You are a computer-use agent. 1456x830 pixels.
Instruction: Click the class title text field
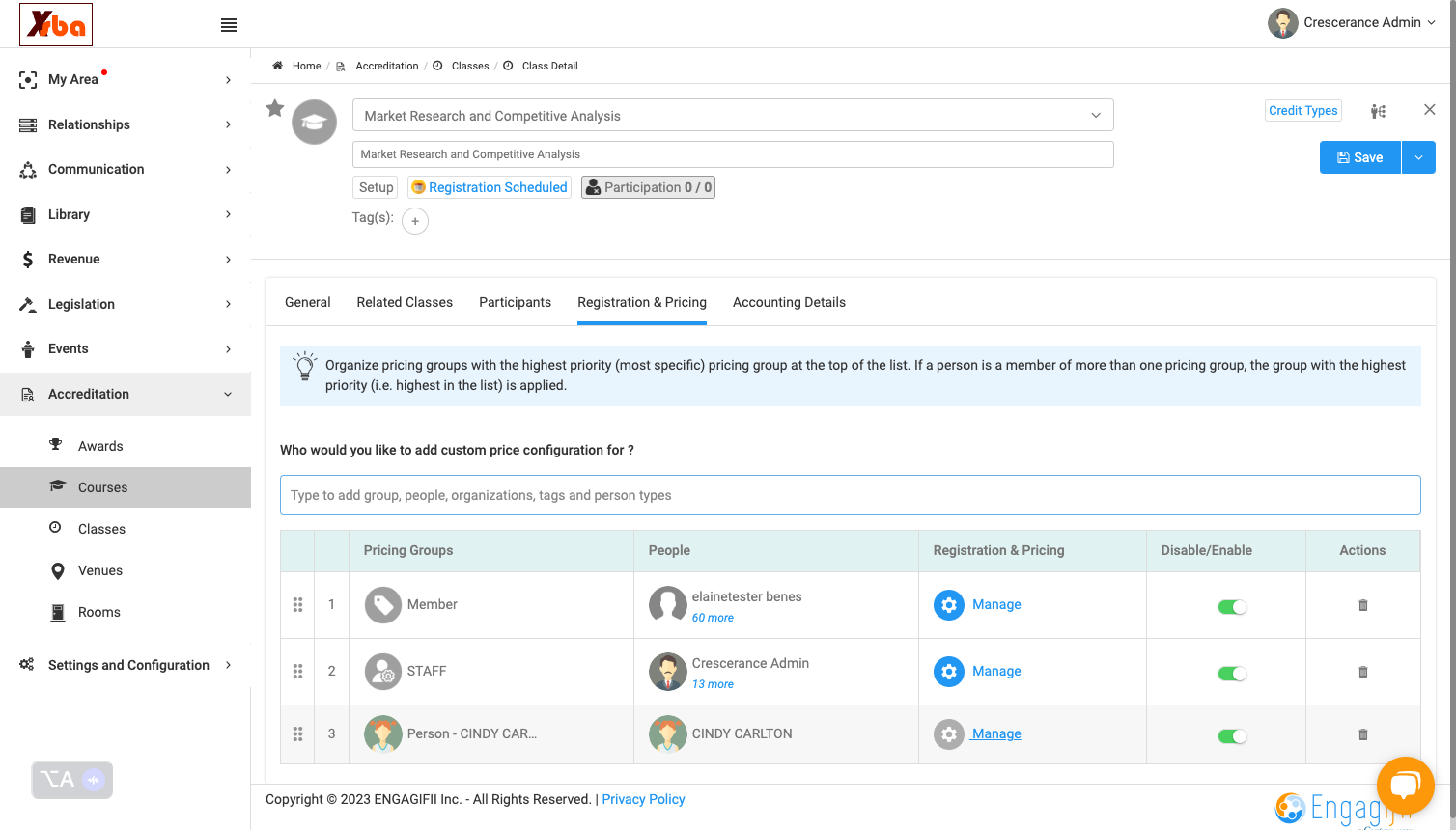(x=733, y=154)
